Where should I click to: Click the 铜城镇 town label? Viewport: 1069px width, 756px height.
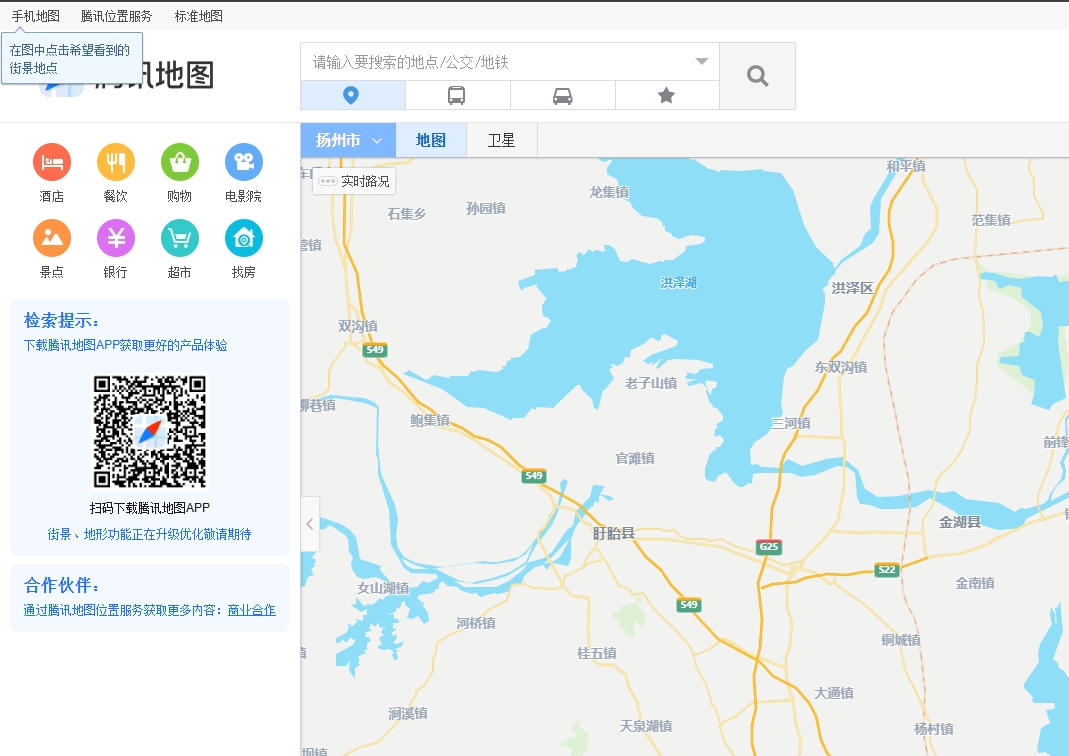pos(901,640)
